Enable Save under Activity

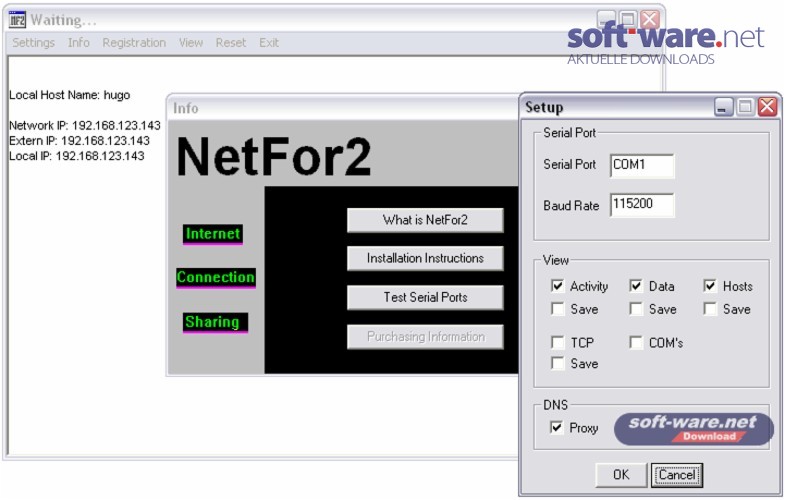(557, 309)
